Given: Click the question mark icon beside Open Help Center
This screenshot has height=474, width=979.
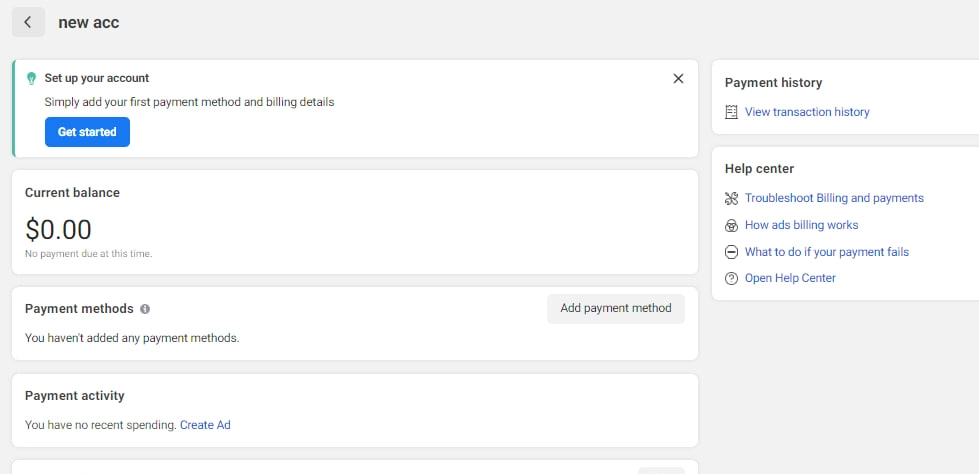Looking at the screenshot, I should pos(731,279).
